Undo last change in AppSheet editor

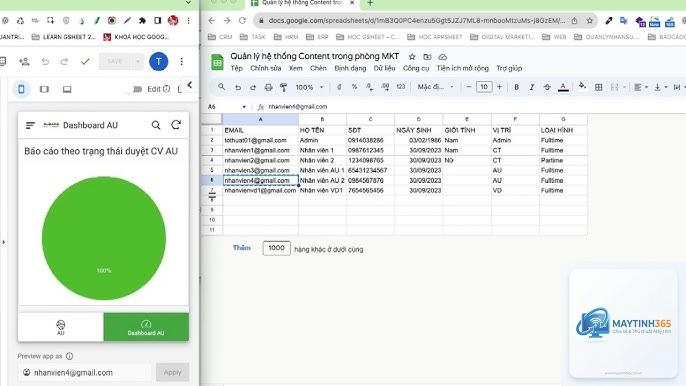[x=45, y=62]
